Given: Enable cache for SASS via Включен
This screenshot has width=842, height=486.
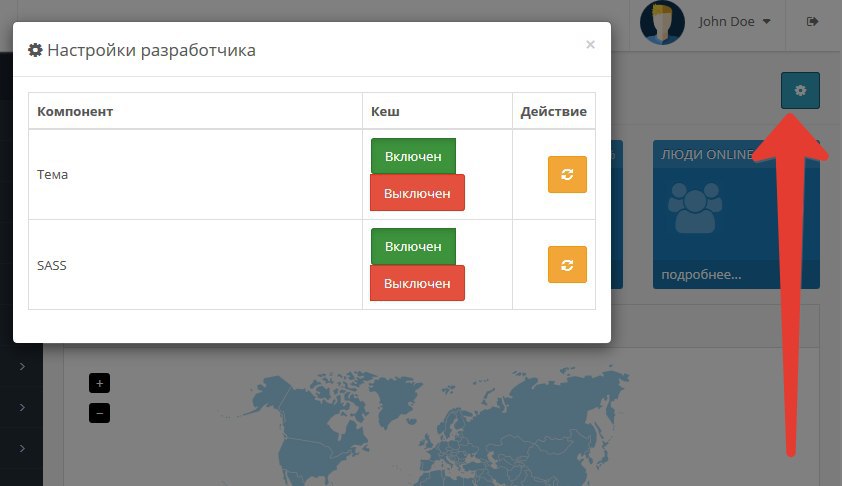Looking at the screenshot, I should [413, 246].
